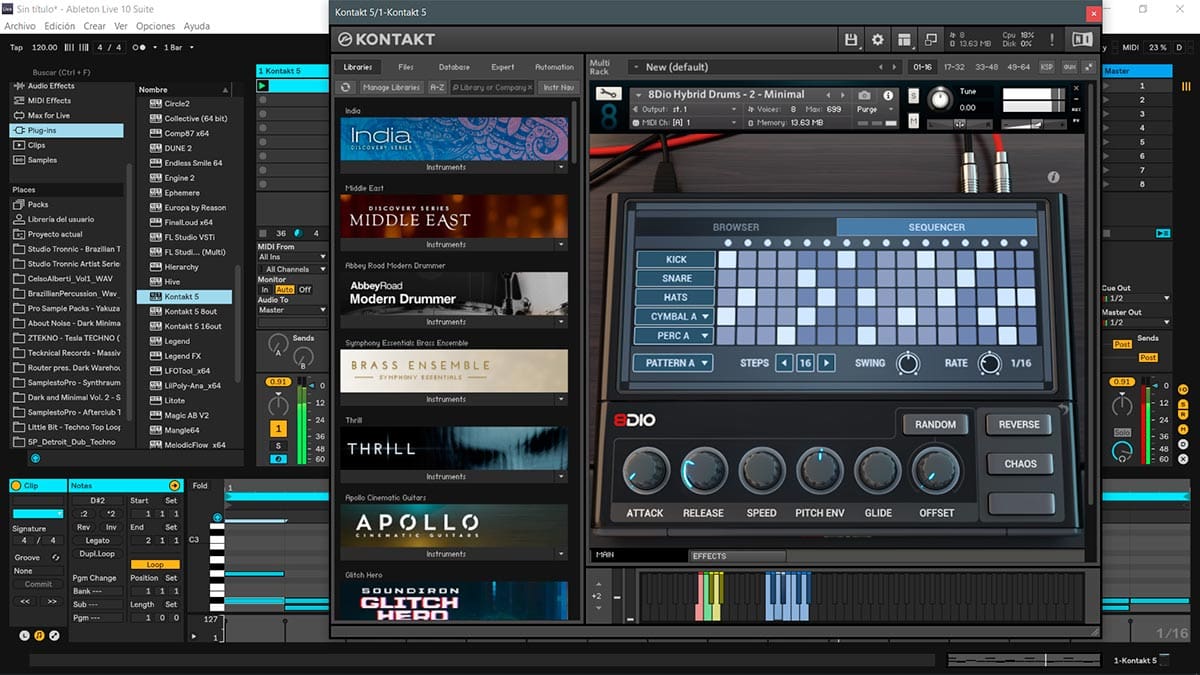Set Monitor to Off

pos(305,289)
